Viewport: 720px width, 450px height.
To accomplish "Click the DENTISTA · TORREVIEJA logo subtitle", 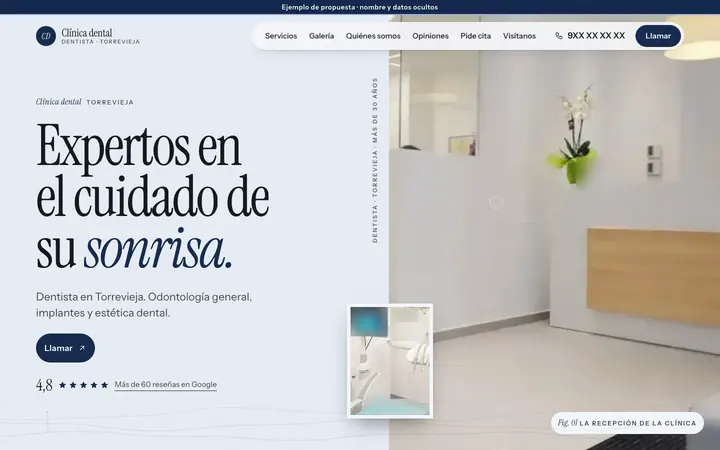I will pos(101,42).
